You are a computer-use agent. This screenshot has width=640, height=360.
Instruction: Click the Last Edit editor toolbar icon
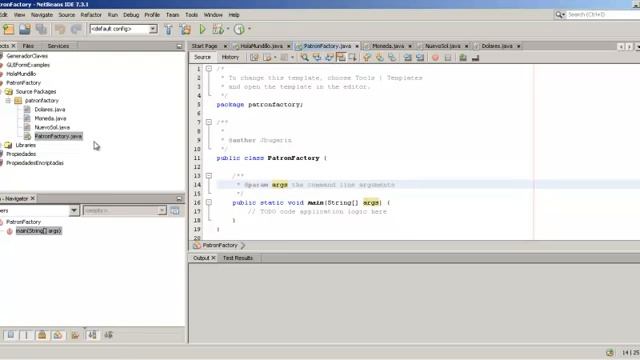tap(254, 58)
